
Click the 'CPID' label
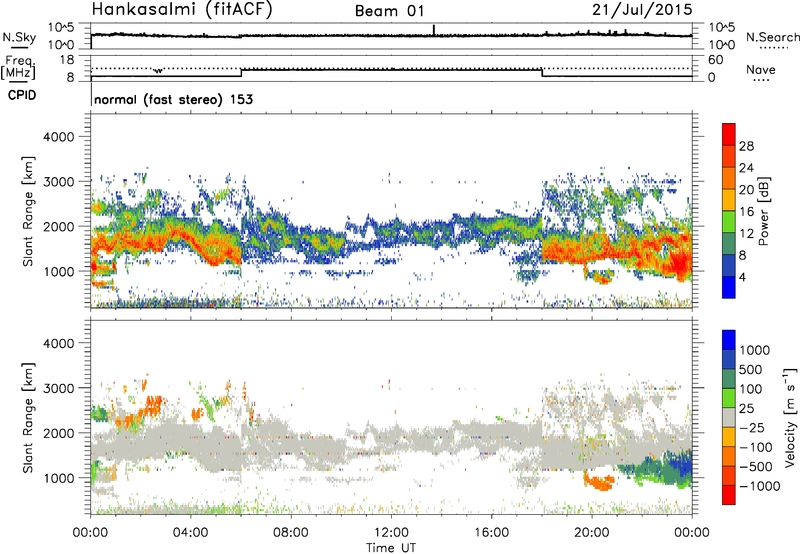click(x=22, y=95)
